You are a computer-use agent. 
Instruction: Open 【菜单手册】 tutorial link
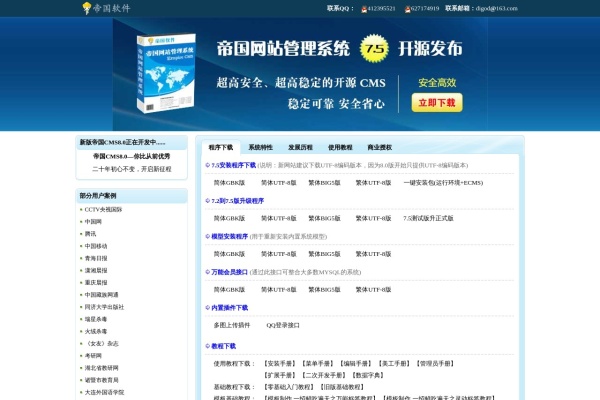(x=317, y=363)
